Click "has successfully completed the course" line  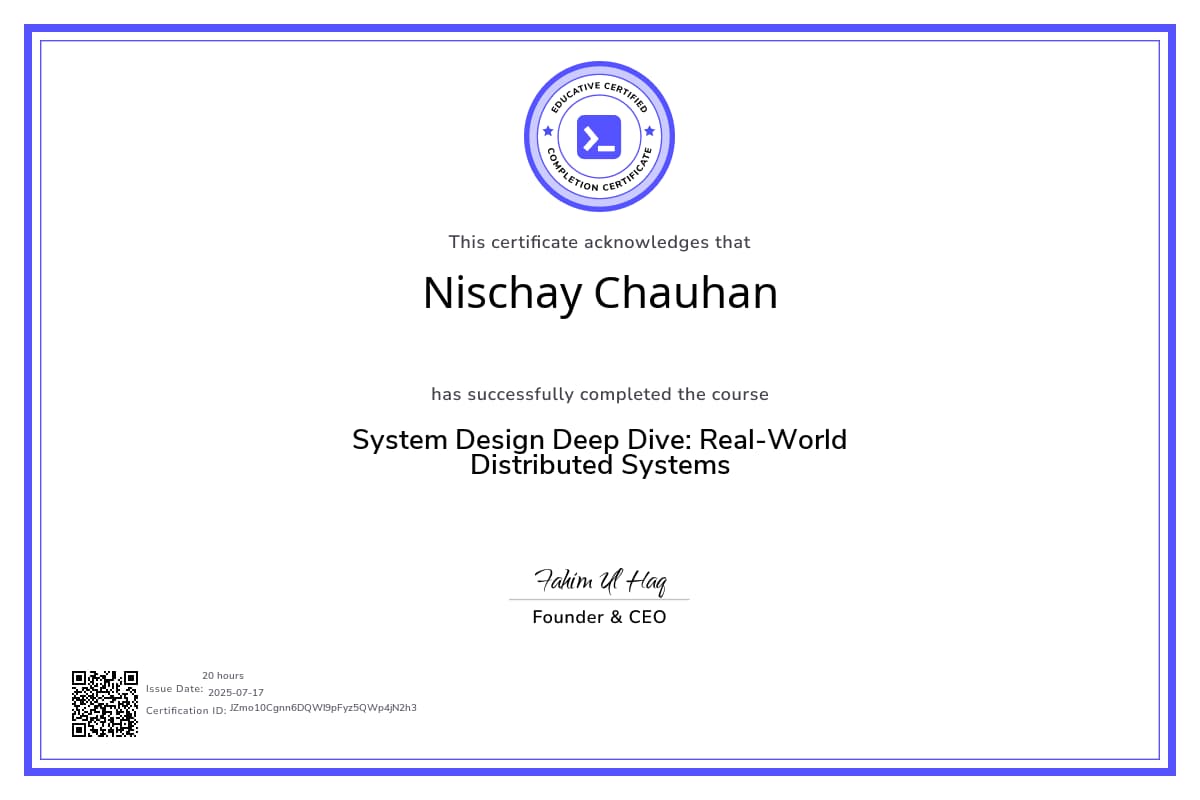600,394
